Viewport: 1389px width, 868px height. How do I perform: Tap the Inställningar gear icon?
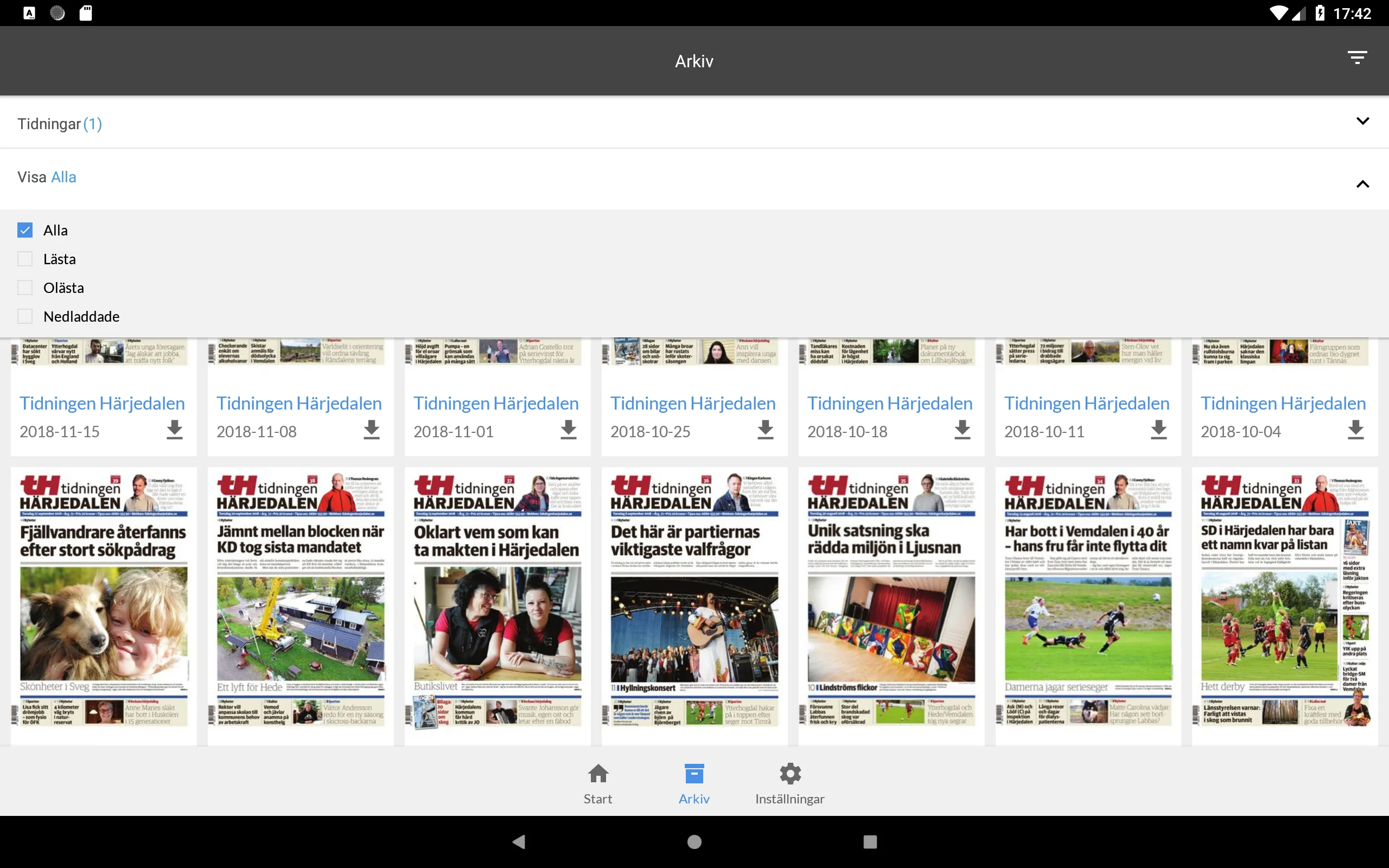tap(790, 773)
